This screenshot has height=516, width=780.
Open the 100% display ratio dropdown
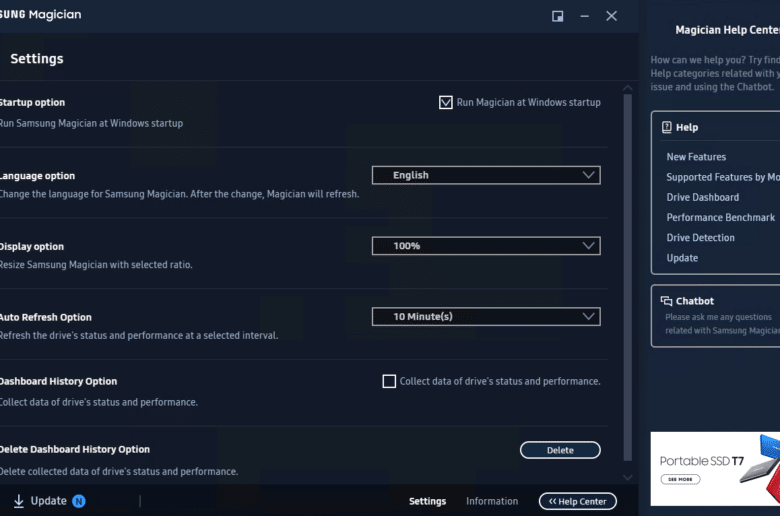pos(486,246)
